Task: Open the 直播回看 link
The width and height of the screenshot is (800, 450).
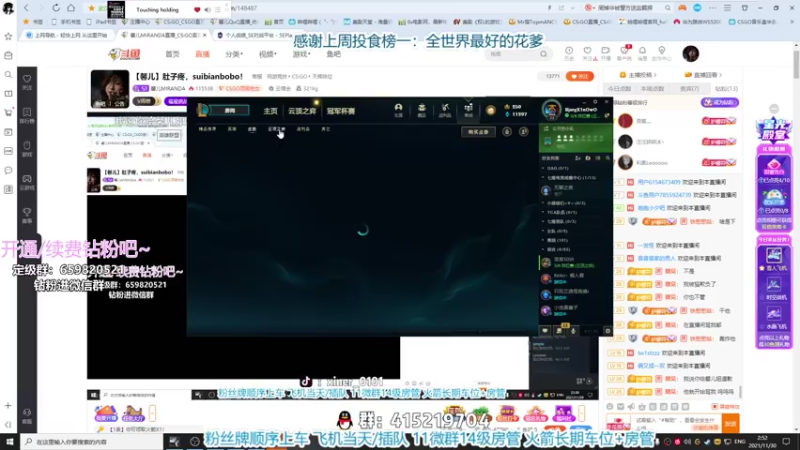Action: (x=704, y=75)
